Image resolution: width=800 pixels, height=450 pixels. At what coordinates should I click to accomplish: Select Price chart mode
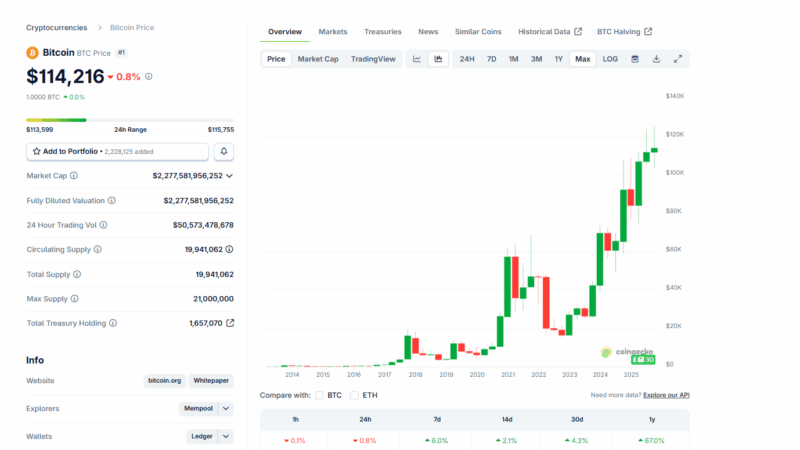276,59
